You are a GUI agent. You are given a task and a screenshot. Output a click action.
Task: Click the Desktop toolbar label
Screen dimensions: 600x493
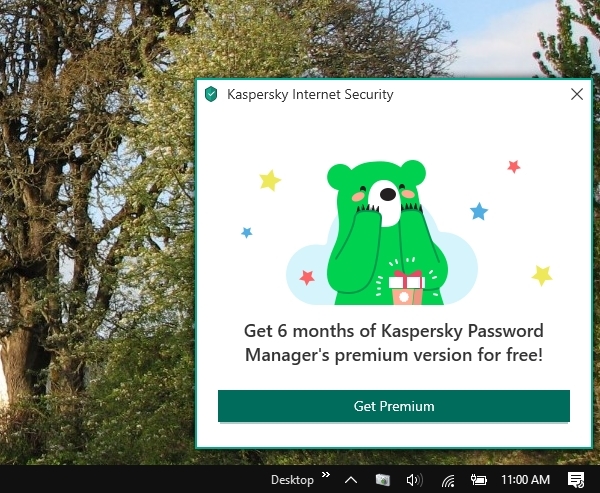pyautogui.click(x=292, y=480)
